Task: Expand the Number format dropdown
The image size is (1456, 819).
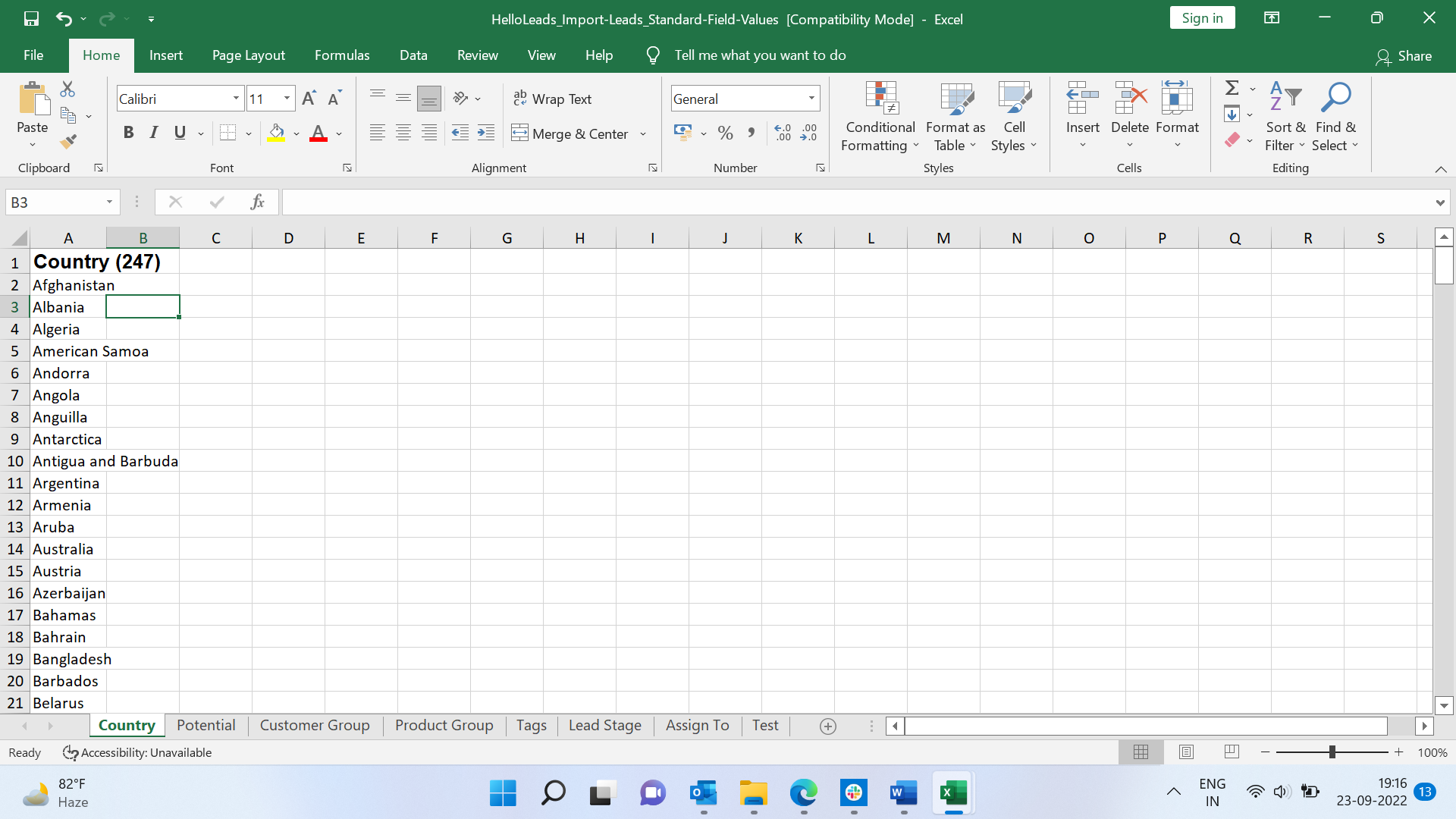Action: pos(812,97)
